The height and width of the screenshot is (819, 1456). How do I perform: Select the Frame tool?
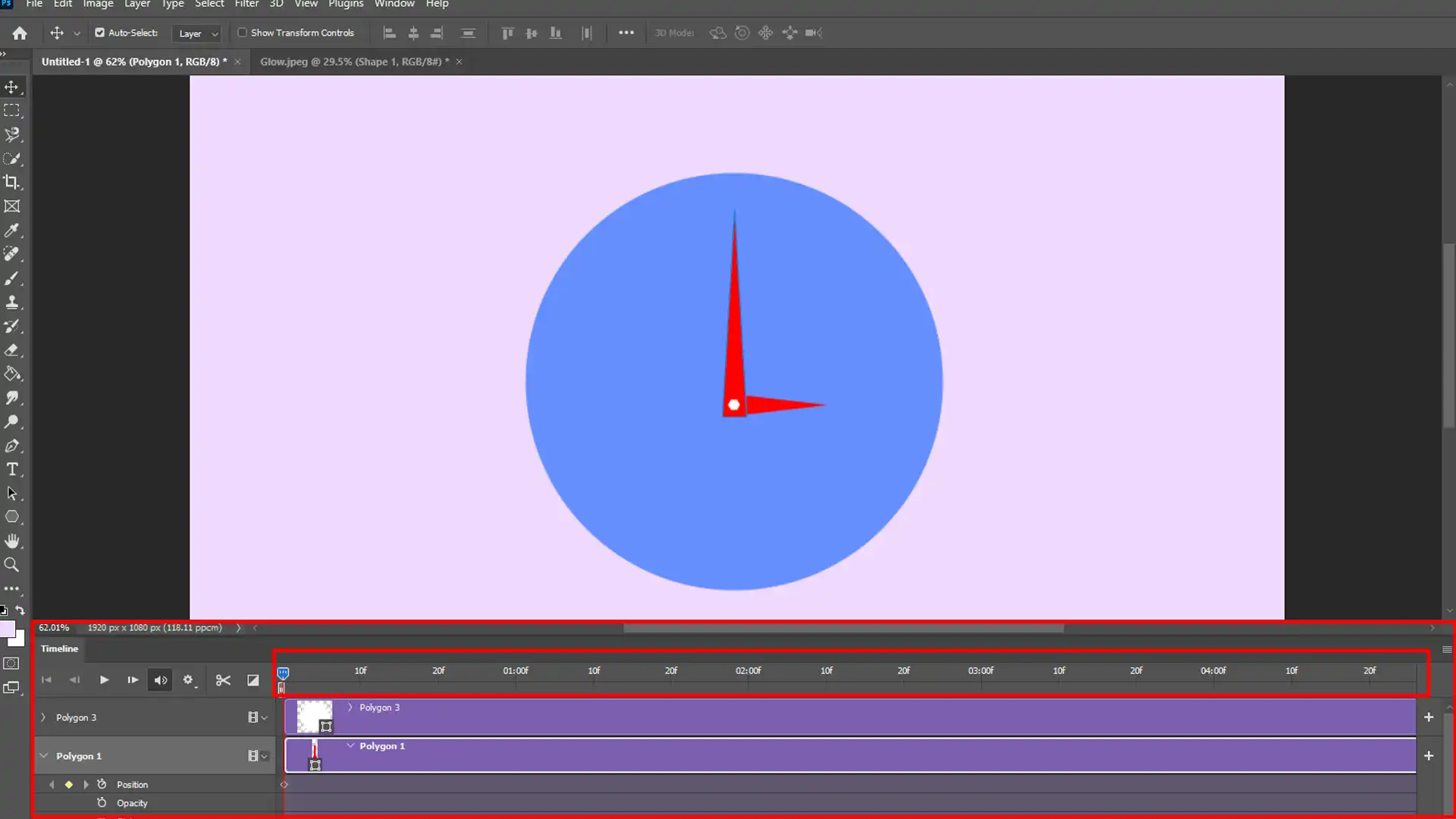[12, 206]
